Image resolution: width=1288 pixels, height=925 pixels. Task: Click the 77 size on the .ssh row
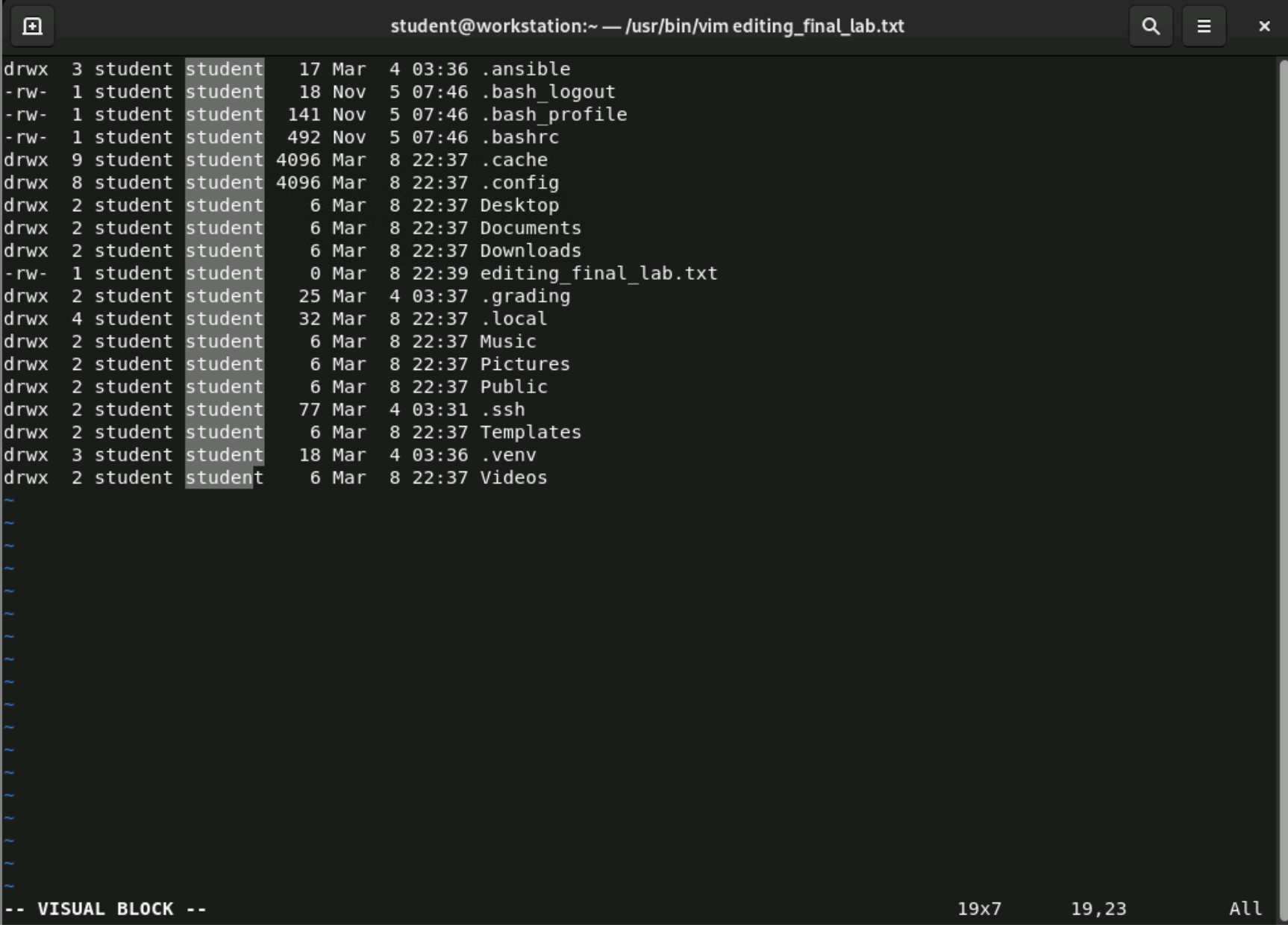point(310,410)
